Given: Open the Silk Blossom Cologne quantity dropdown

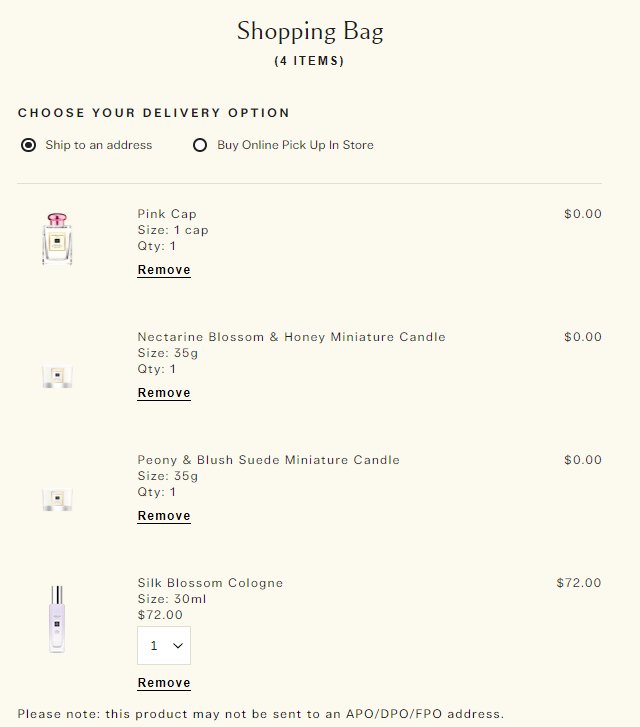Looking at the screenshot, I should [x=164, y=645].
